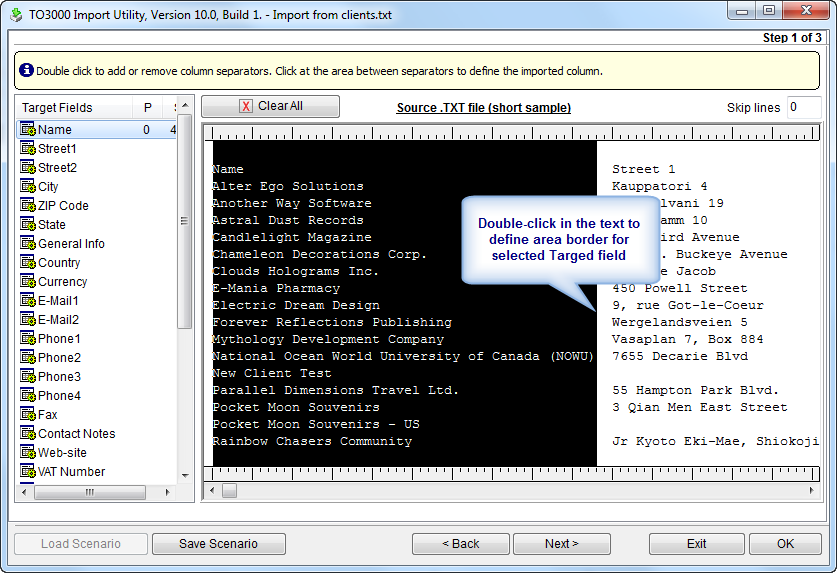Click the Skip lines input field
837x573 pixels.
pyautogui.click(x=804, y=107)
